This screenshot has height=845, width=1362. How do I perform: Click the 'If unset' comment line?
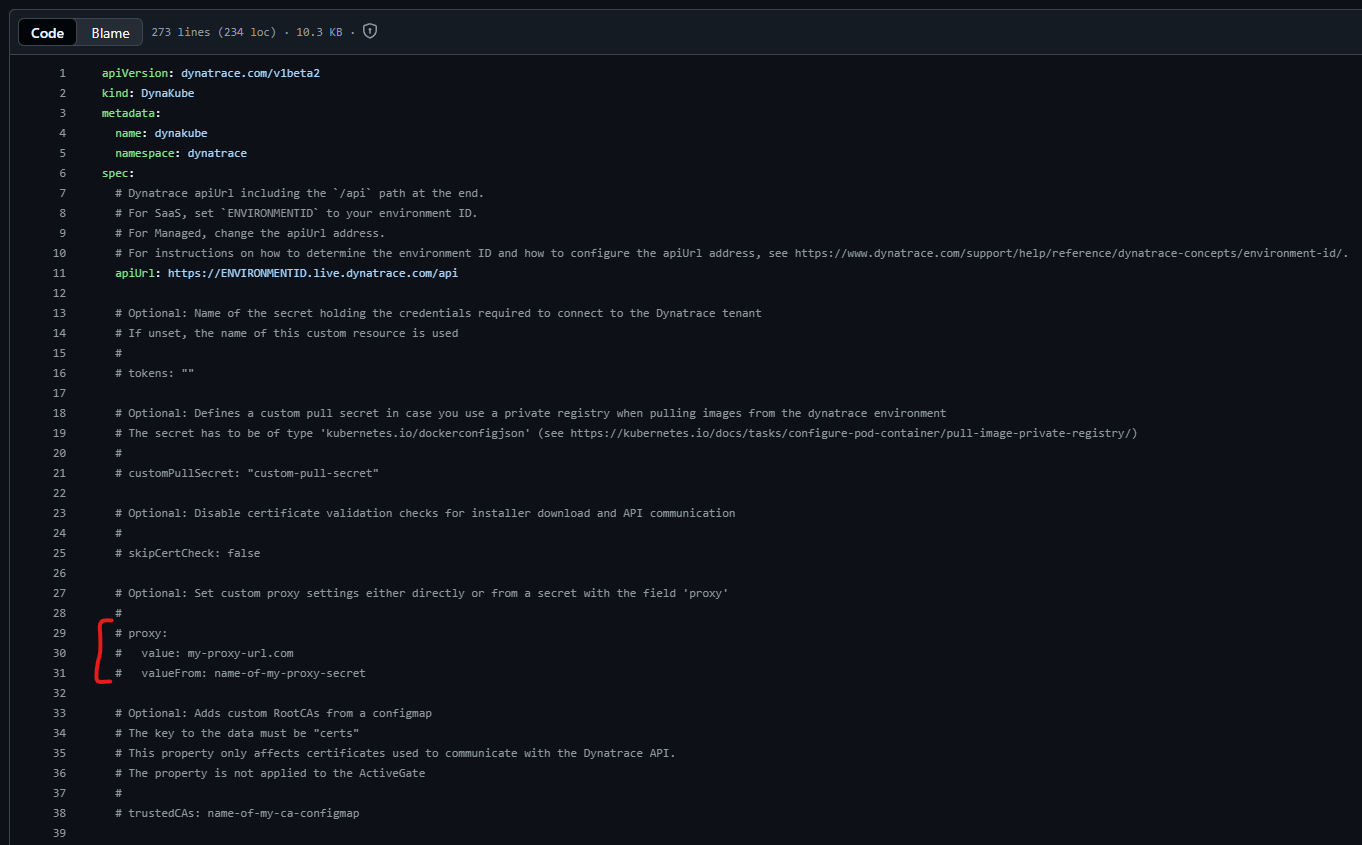(286, 333)
